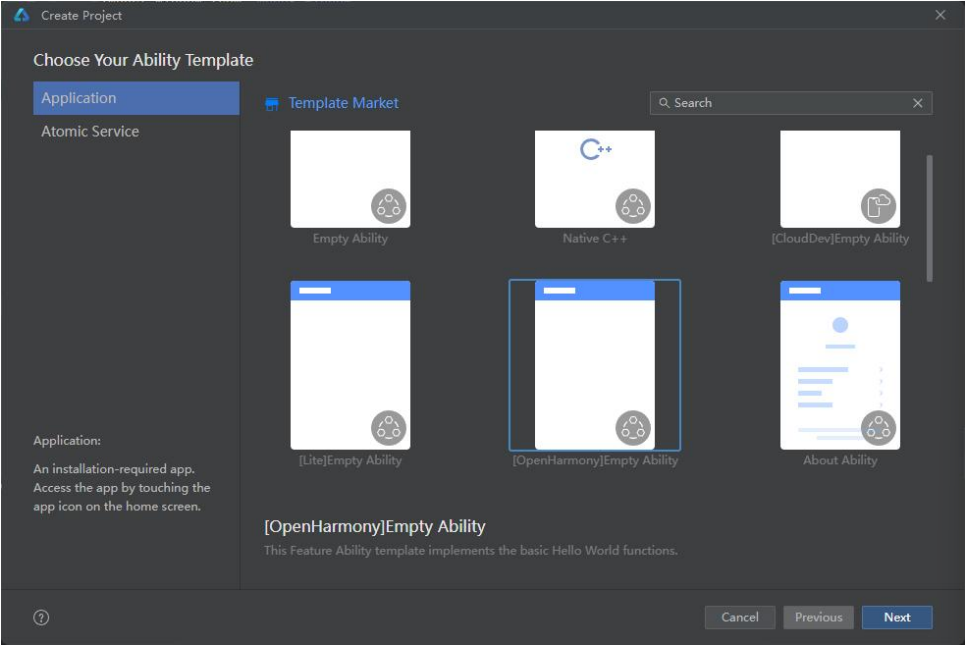
Task: Click the OpenHarmony Empty Ability badge icon
Action: (633, 428)
